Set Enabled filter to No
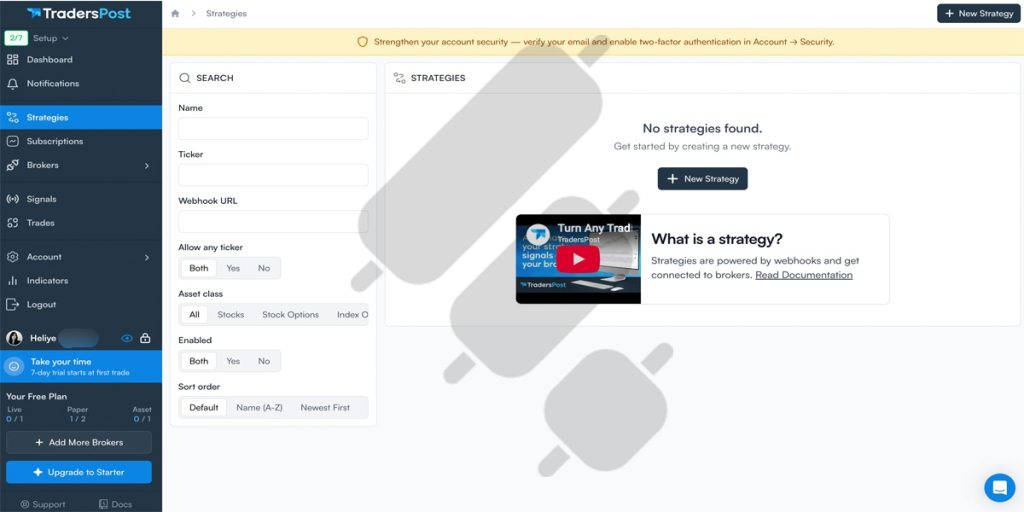Image resolution: width=1024 pixels, height=512 pixels. (x=264, y=361)
